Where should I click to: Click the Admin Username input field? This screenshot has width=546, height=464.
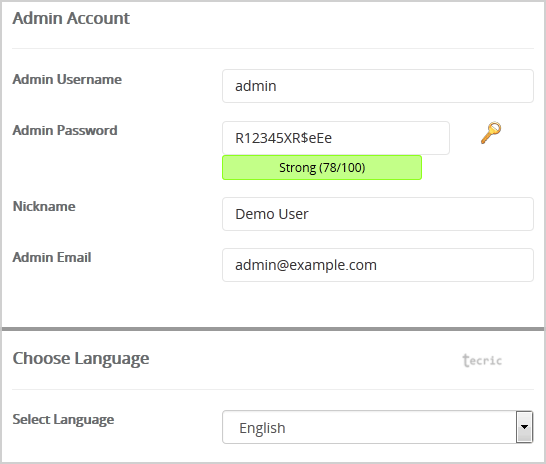tap(377, 86)
